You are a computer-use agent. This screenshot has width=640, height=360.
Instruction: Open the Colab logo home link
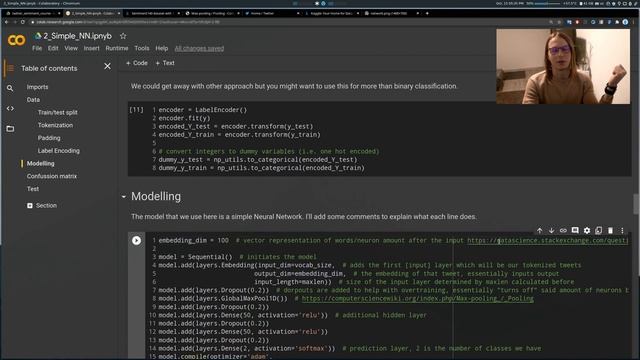(x=16, y=40)
